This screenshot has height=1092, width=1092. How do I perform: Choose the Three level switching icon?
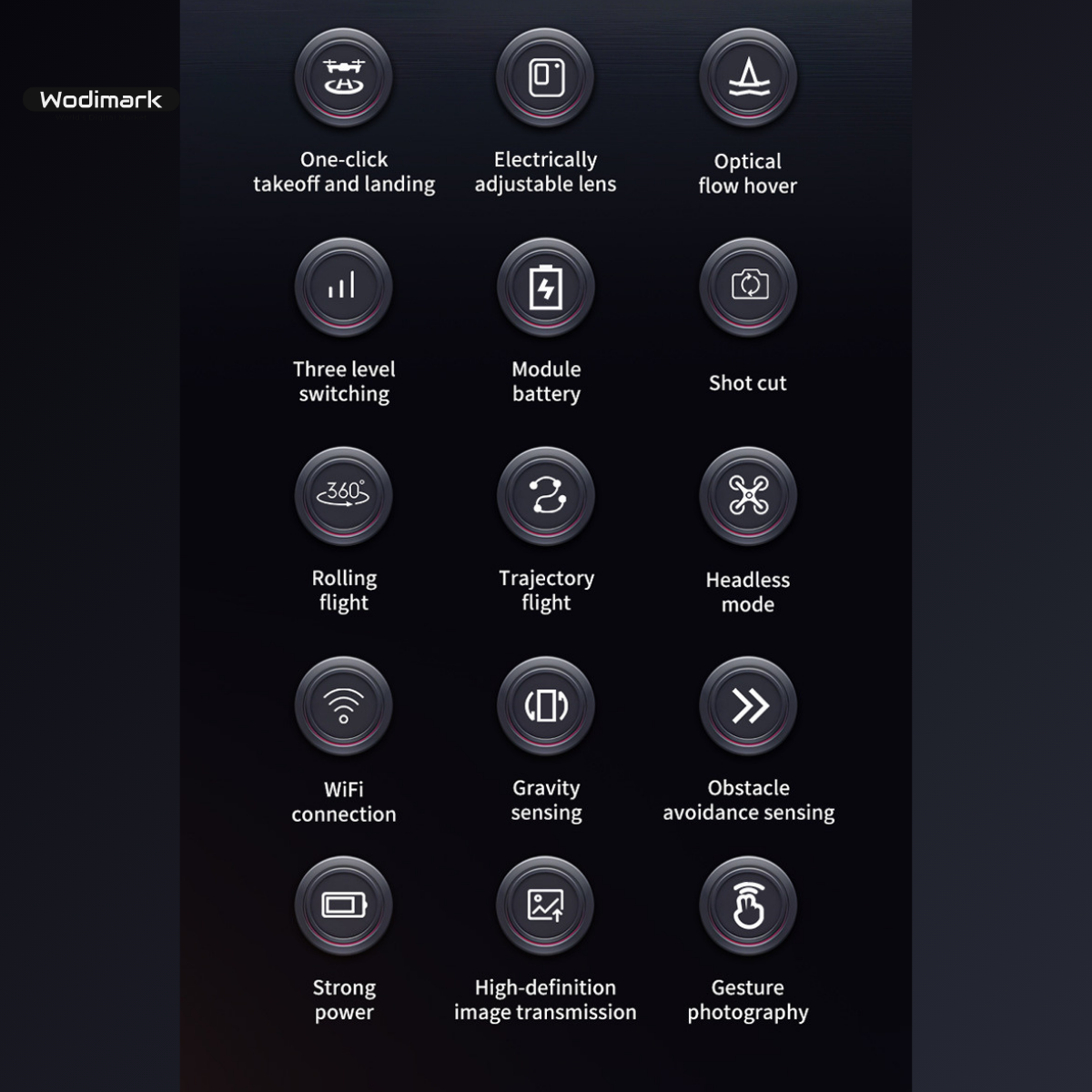tap(344, 288)
